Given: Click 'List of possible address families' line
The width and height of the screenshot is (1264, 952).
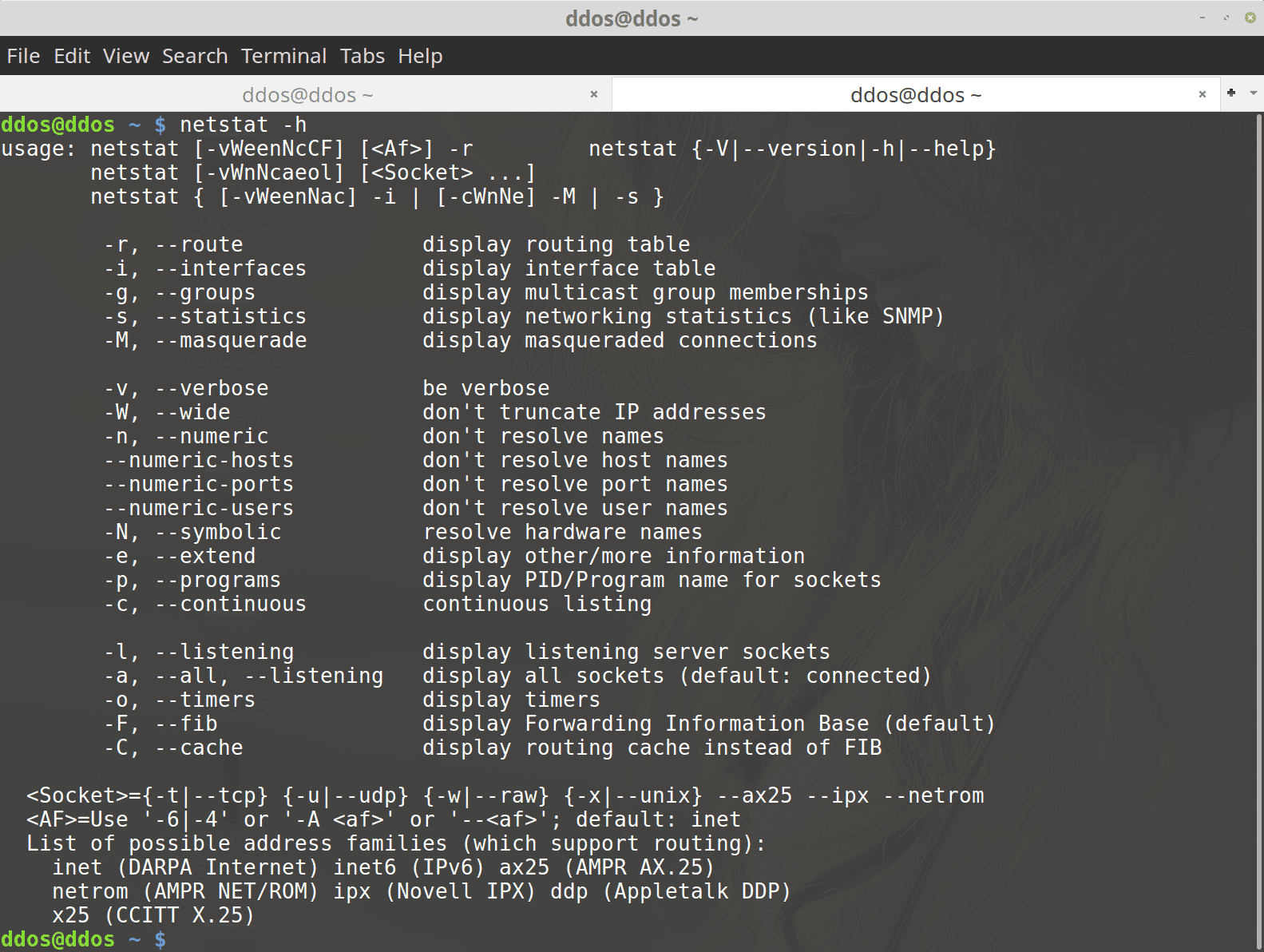Looking at the screenshot, I should point(397,843).
